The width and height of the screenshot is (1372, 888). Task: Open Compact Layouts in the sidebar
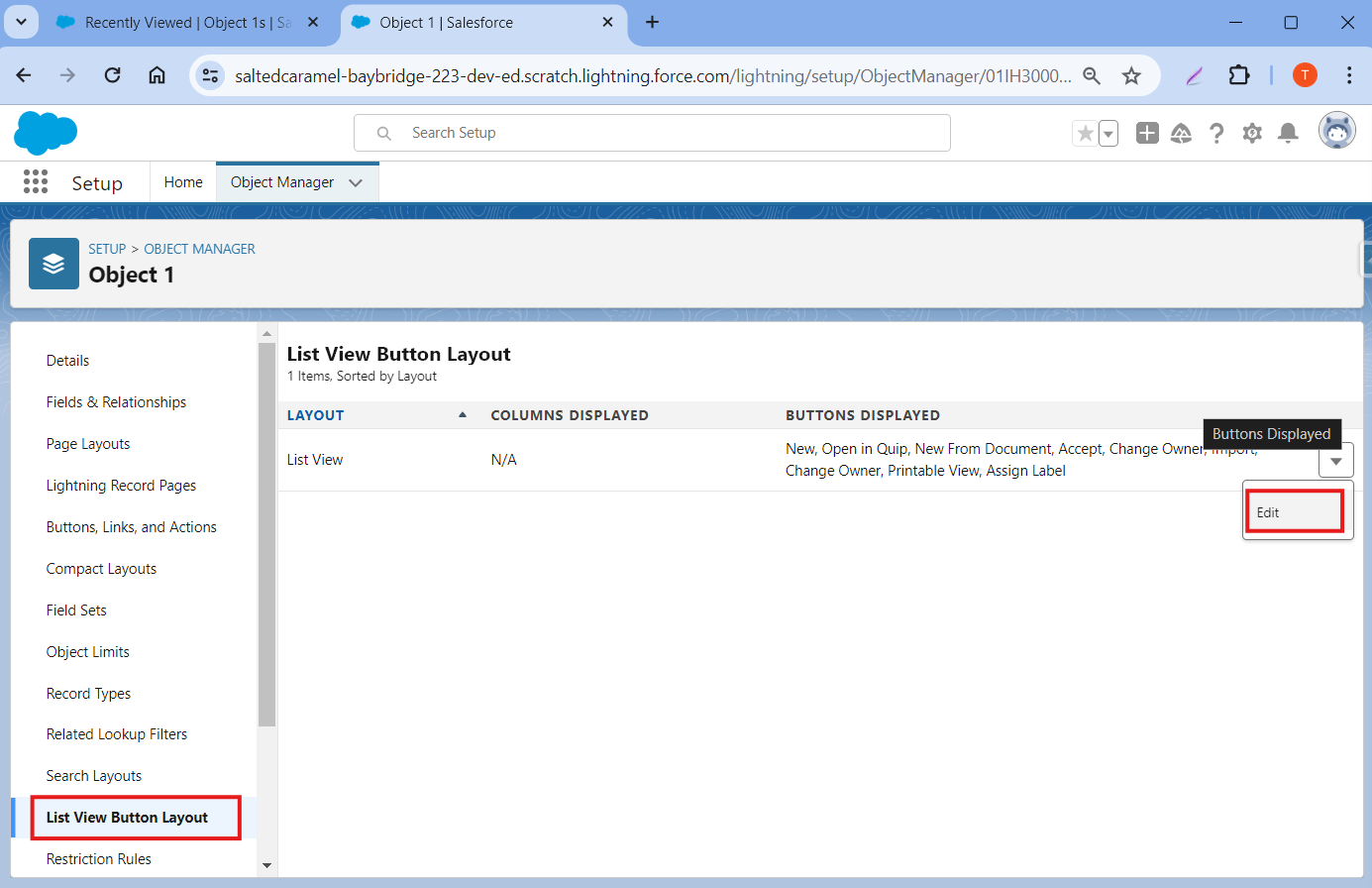pyautogui.click(x=101, y=569)
